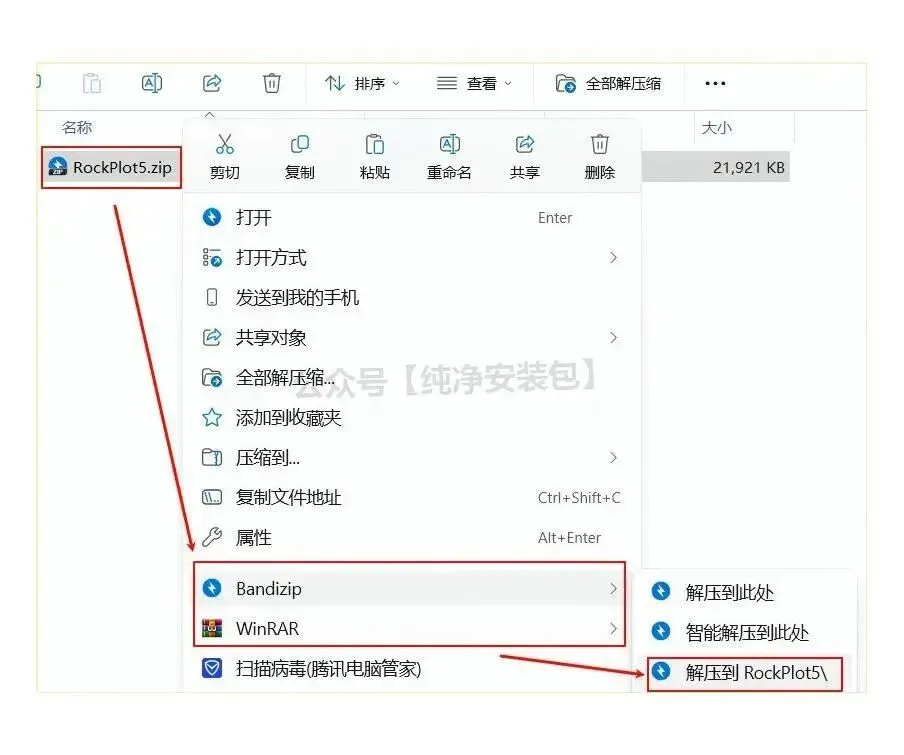Click 全部解压缩 in the toolbar

tap(608, 84)
